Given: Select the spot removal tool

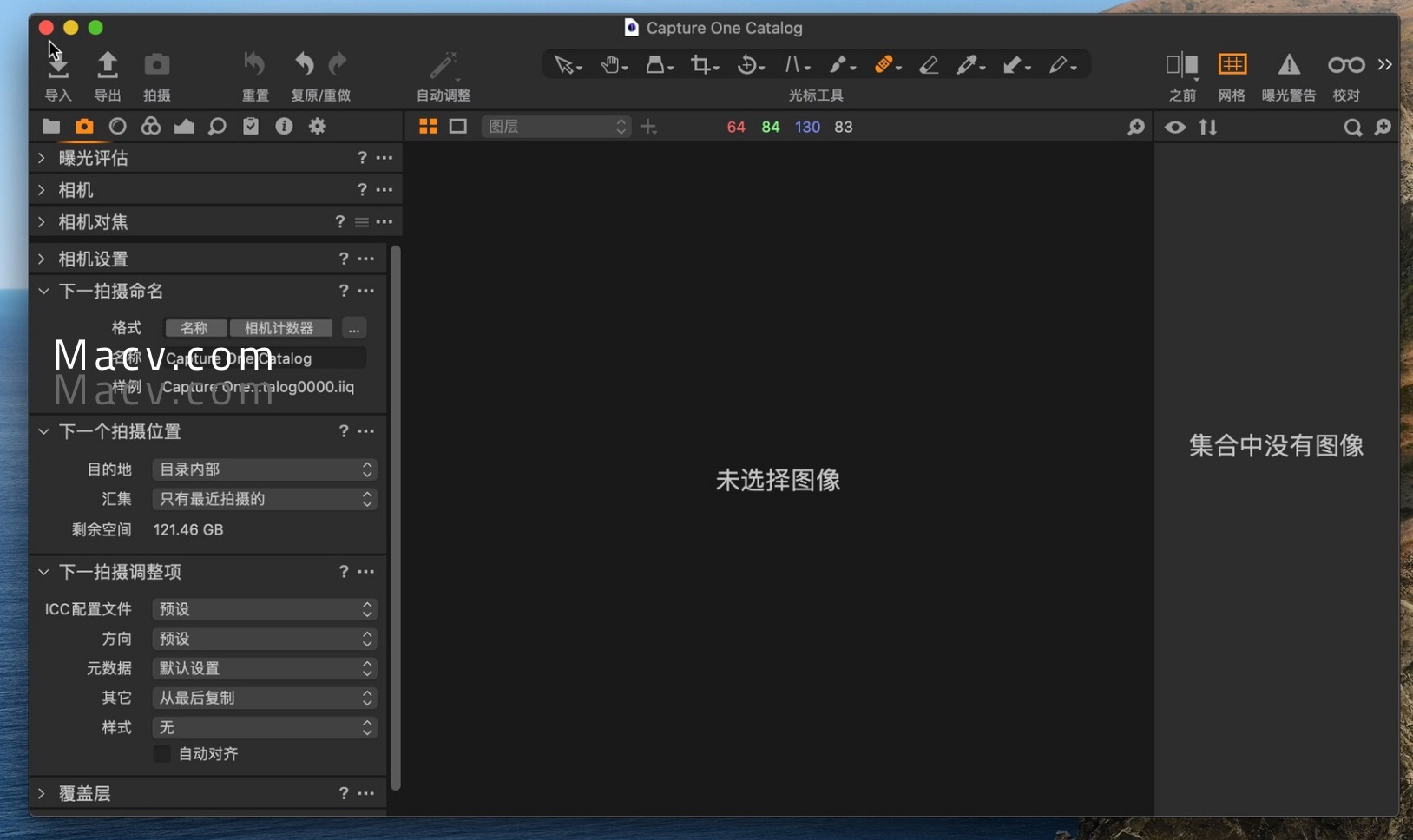Looking at the screenshot, I should (x=842, y=65).
